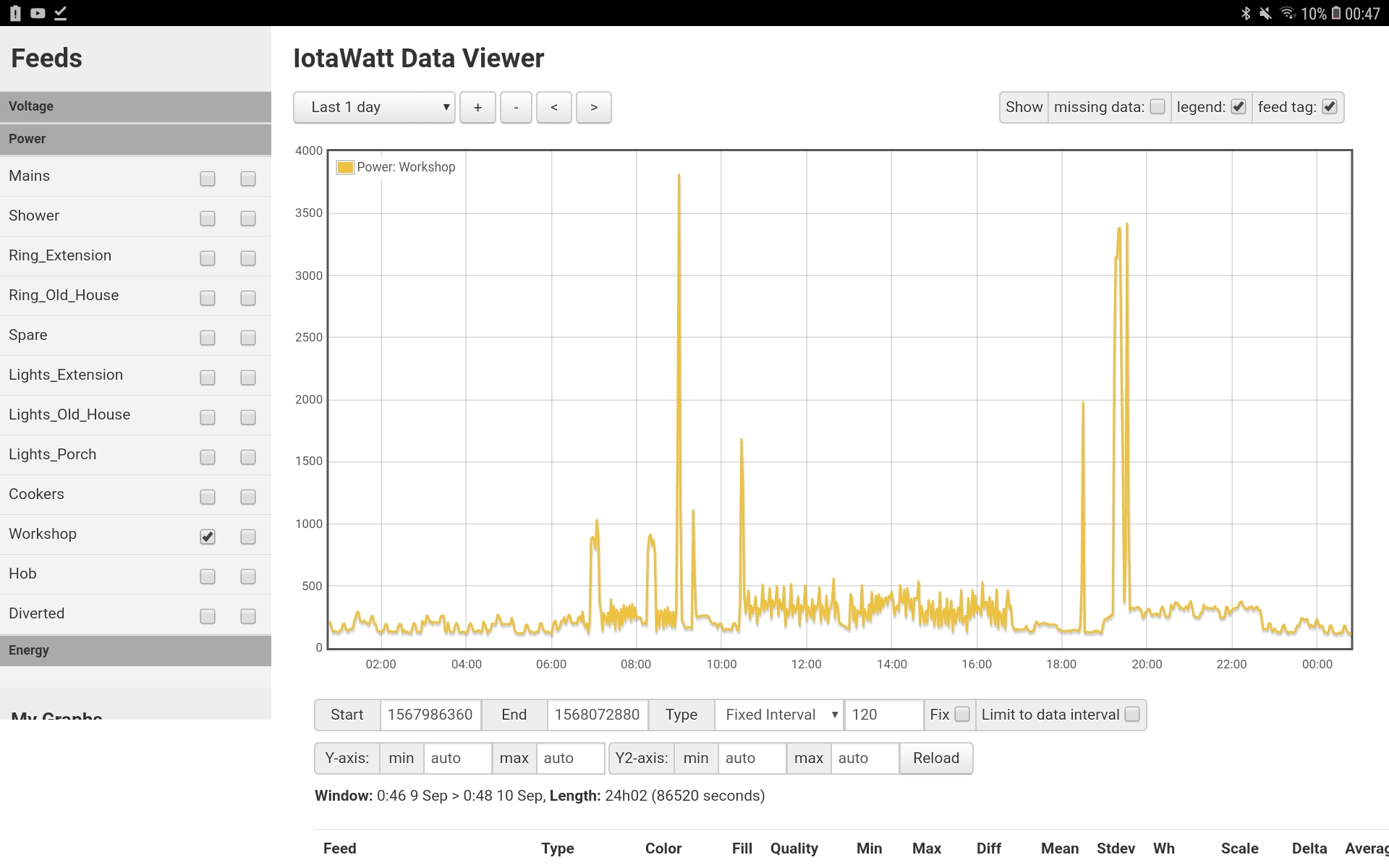Tick Lights_Extension right checkbox
The image size is (1389, 868).
pos(248,378)
